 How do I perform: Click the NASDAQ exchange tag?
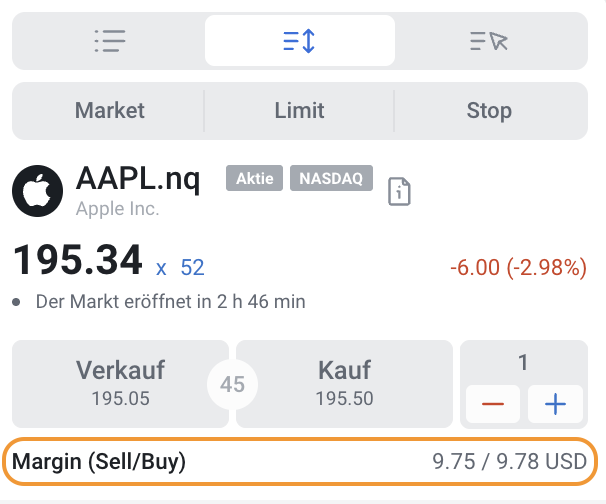(x=331, y=178)
